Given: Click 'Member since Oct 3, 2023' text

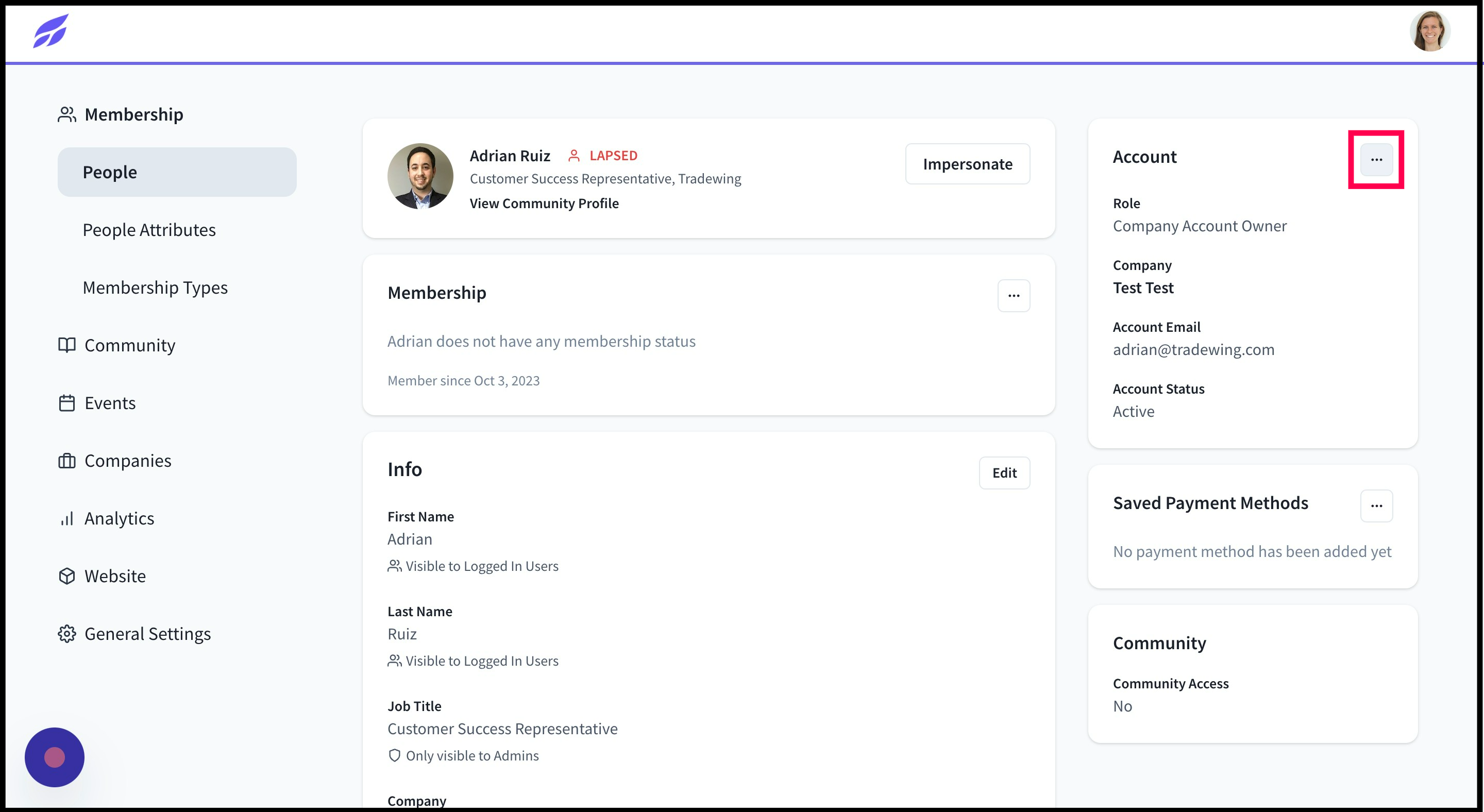Looking at the screenshot, I should coord(463,381).
